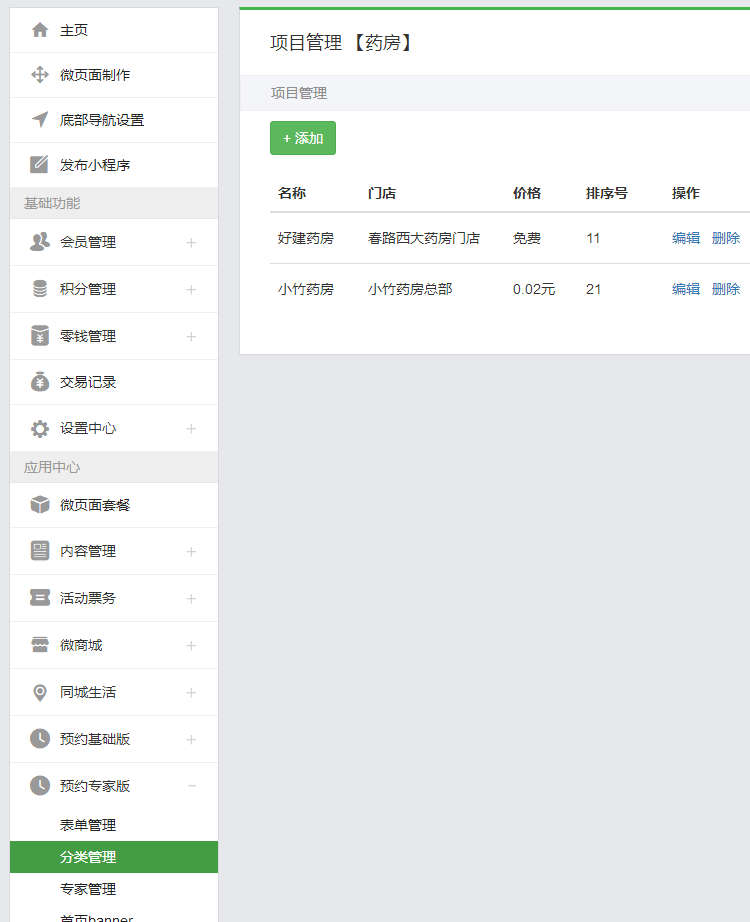Open the 表单管理 submenu item
This screenshot has height=922, width=750.
(x=88, y=825)
